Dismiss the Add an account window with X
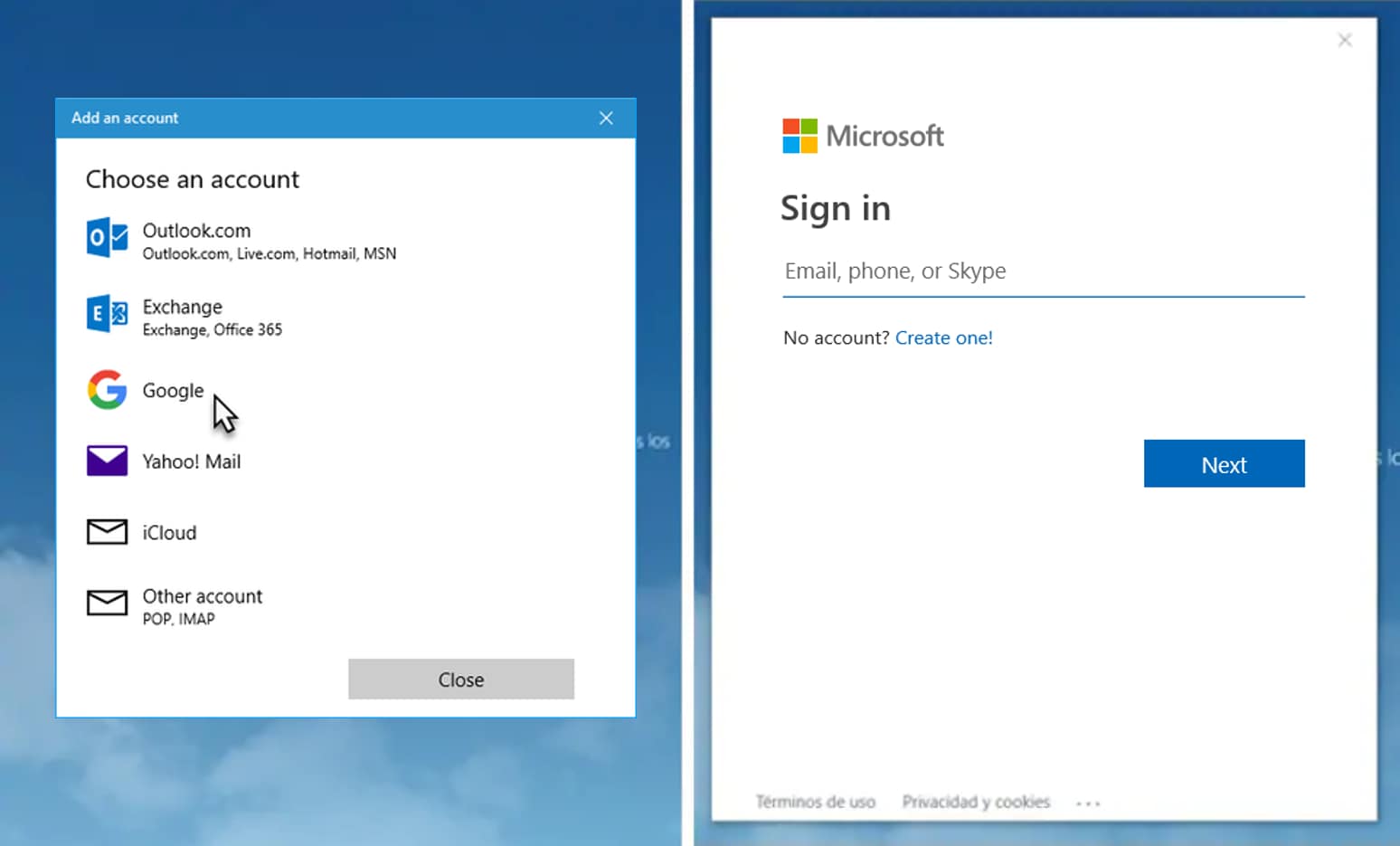The image size is (1400, 846). tap(606, 119)
